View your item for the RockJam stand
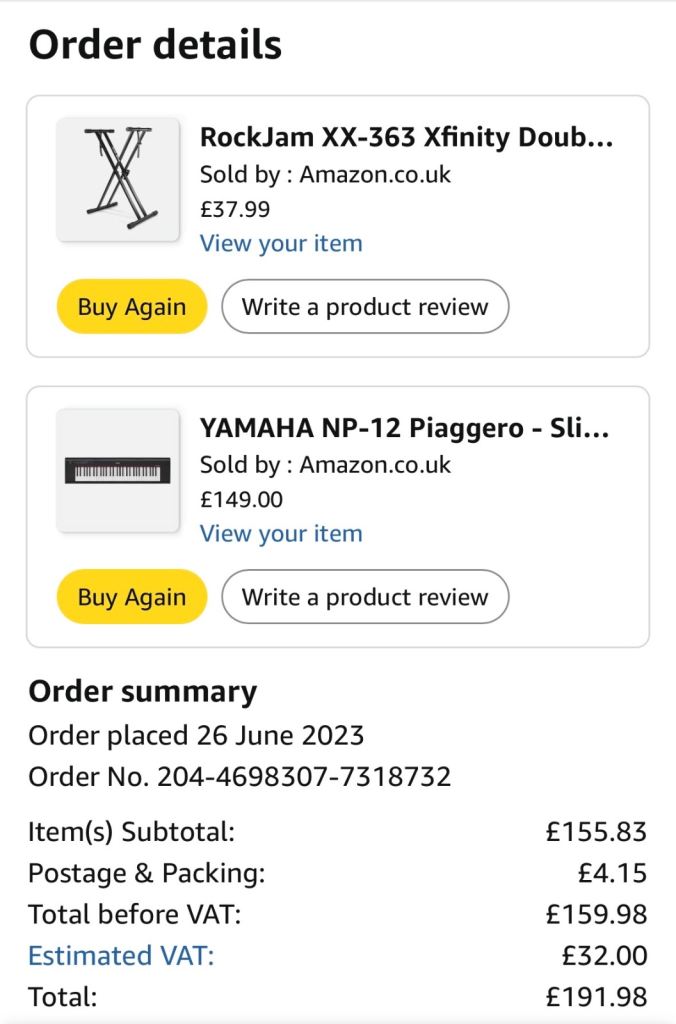Viewport: 676px width, 1024px height. pyautogui.click(x=281, y=244)
